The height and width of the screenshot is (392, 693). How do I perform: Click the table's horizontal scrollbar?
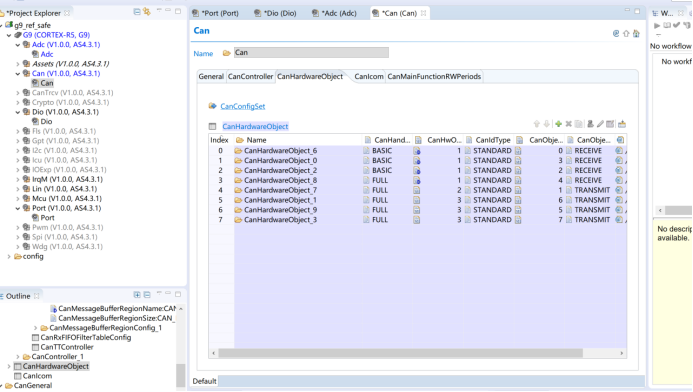click(x=400, y=353)
